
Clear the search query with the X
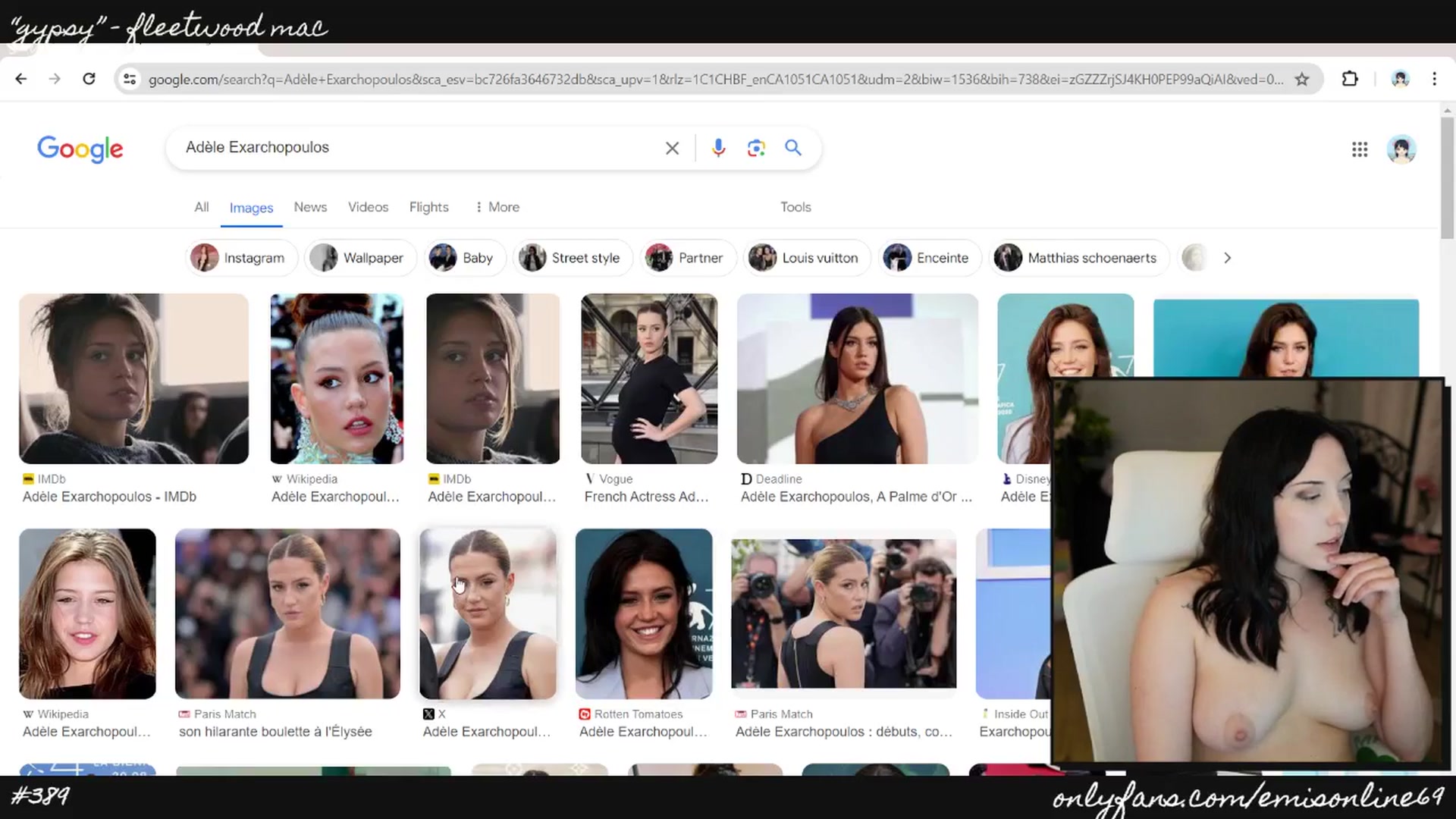(672, 148)
